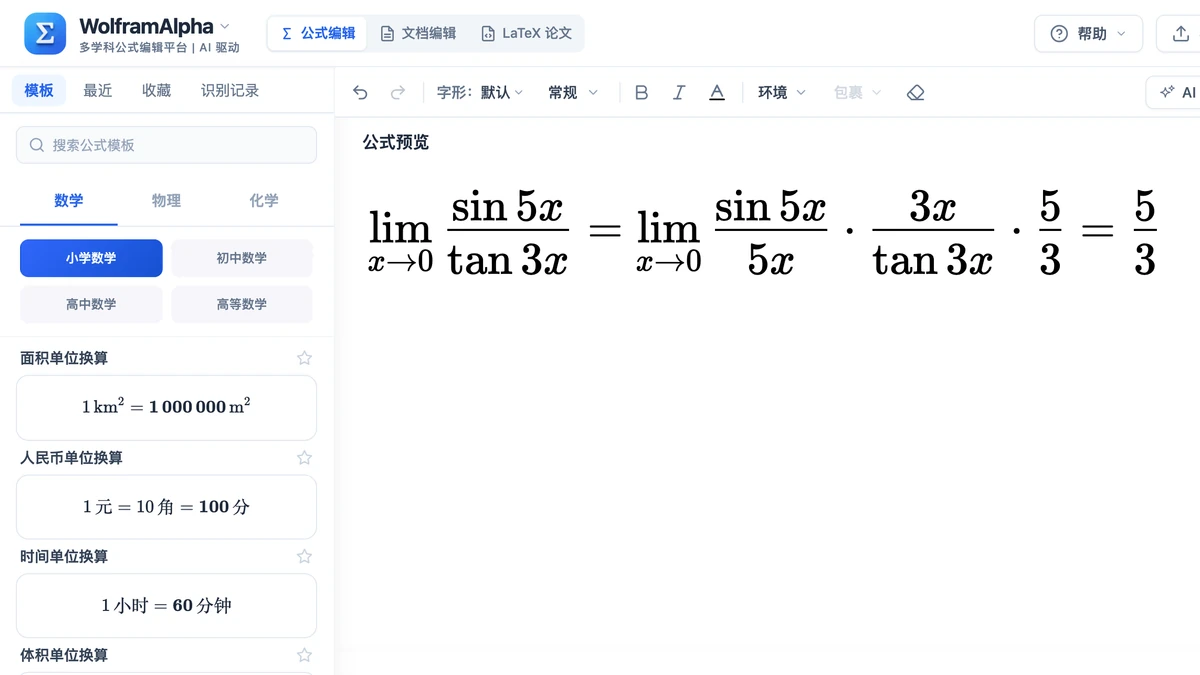The image size is (1200, 675).
Task: Choose the 物理 subject tab
Action: click(x=166, y=201)
